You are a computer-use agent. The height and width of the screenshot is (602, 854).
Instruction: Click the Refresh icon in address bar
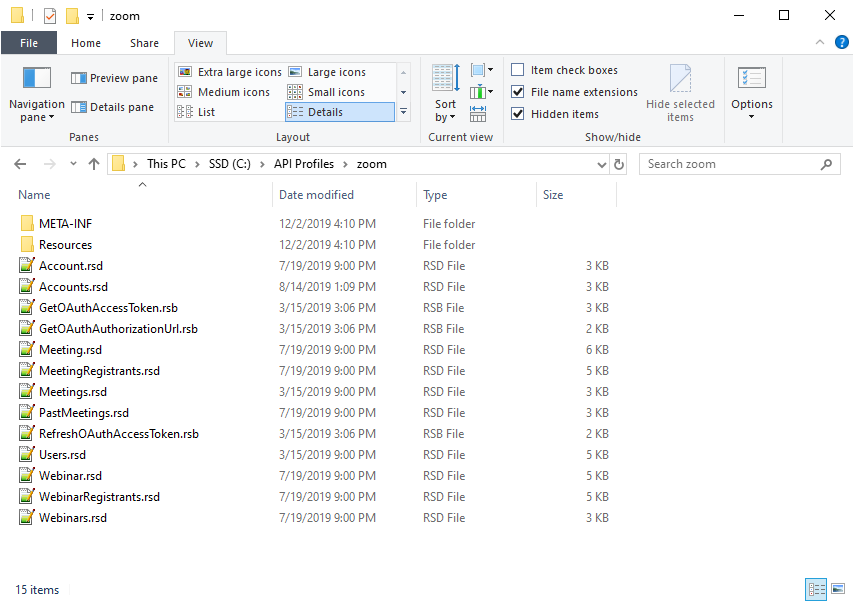(619, 164)
